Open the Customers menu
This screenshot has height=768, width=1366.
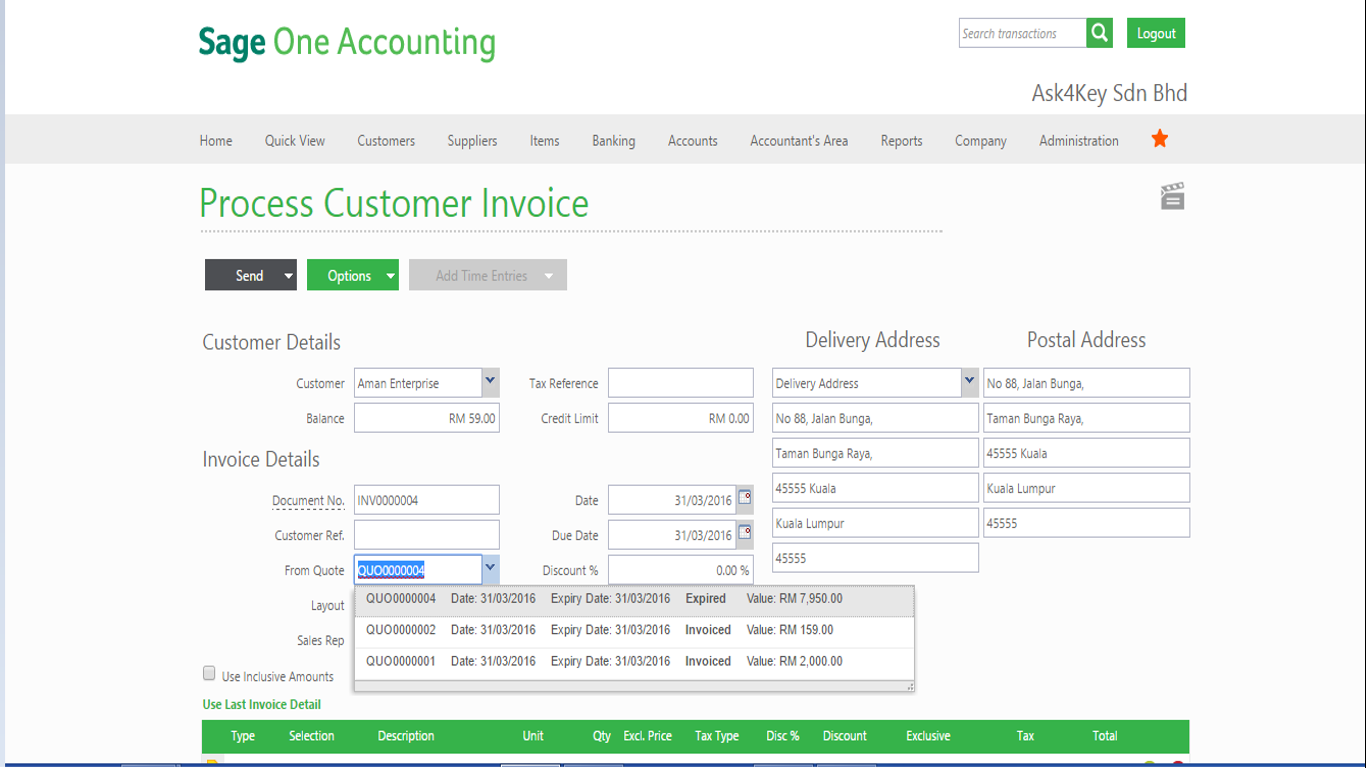tap(386, 141)
